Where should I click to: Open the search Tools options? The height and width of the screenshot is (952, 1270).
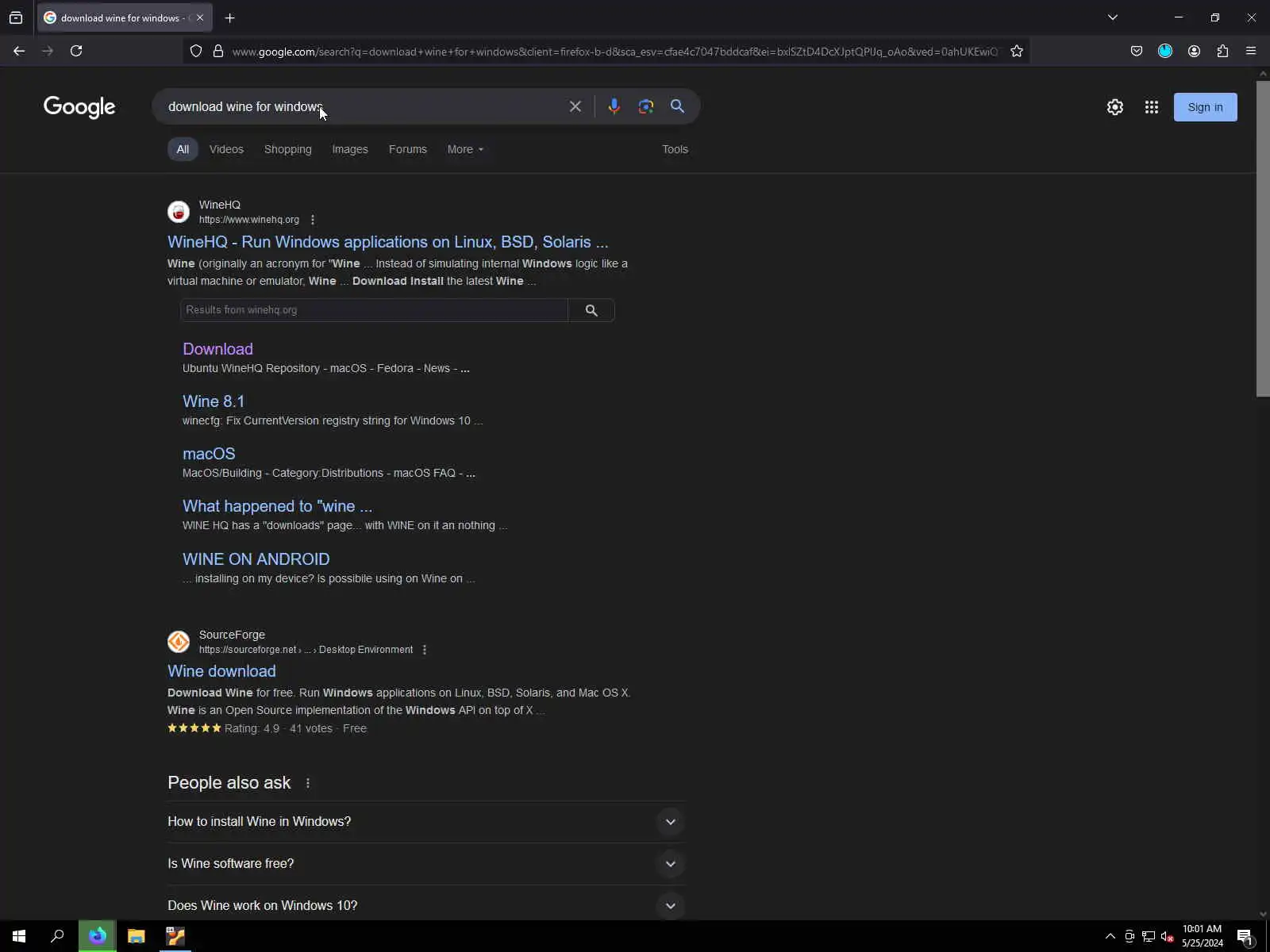[675, 149]
